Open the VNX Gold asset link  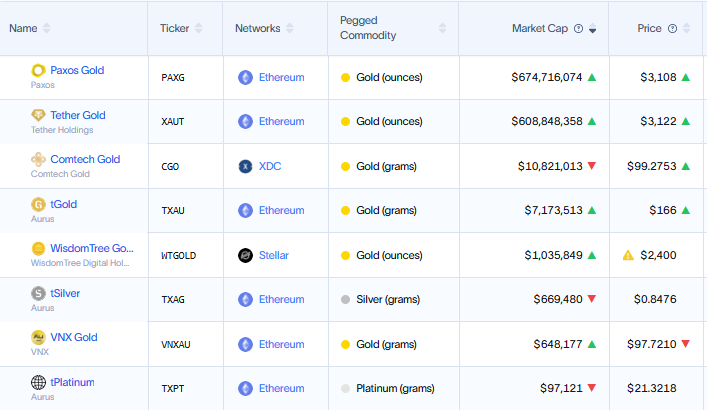tap(73, 337)
